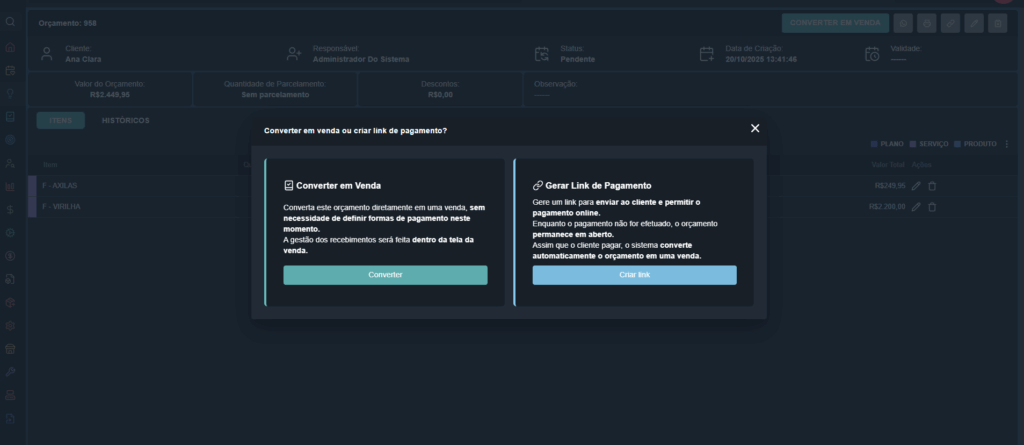Click the PLANO legend color square
The height and width of the screenshot is (445, 1024).
874,144
